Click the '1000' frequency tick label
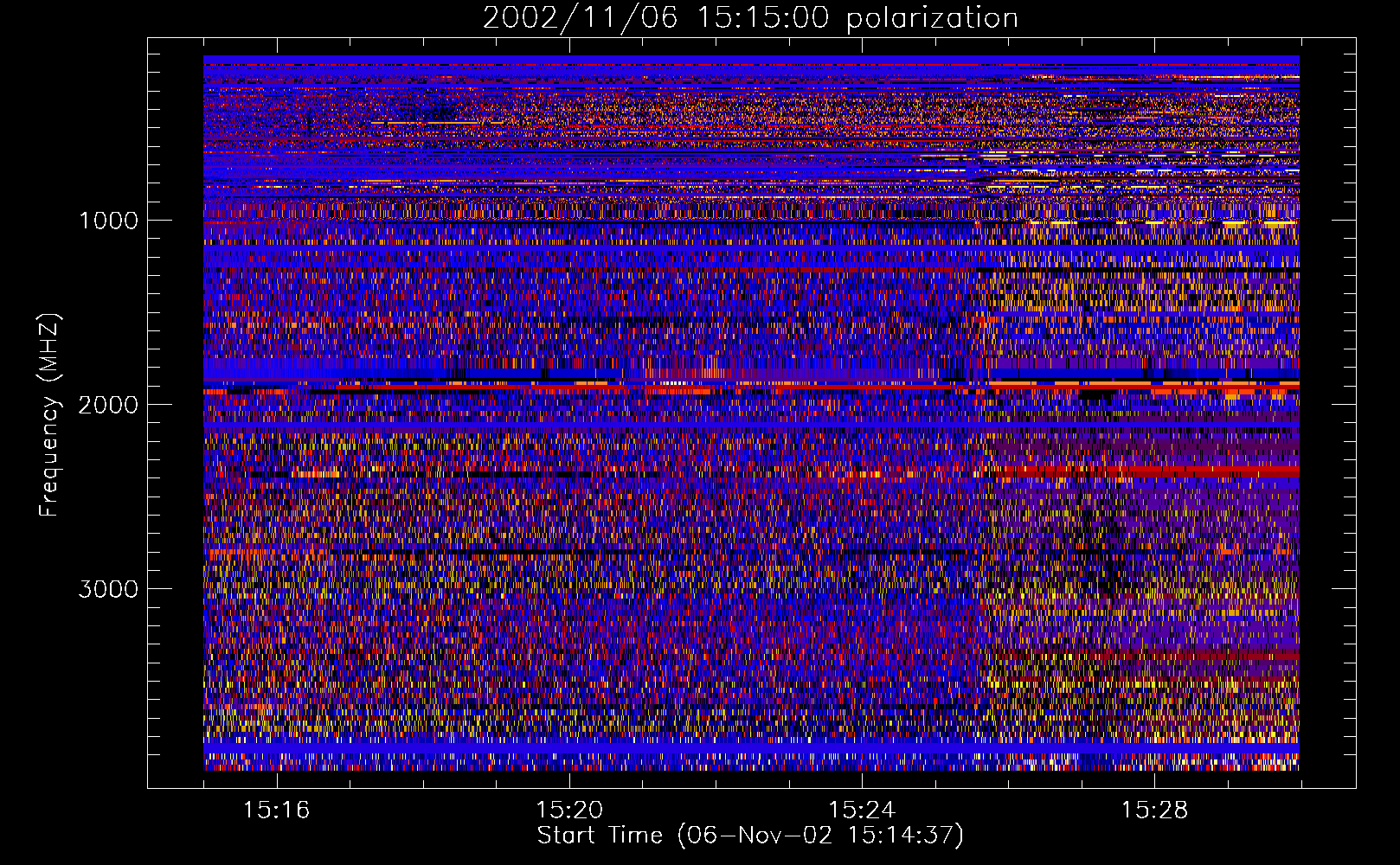Screen dimensions: 1400x865 pos(109,221)
